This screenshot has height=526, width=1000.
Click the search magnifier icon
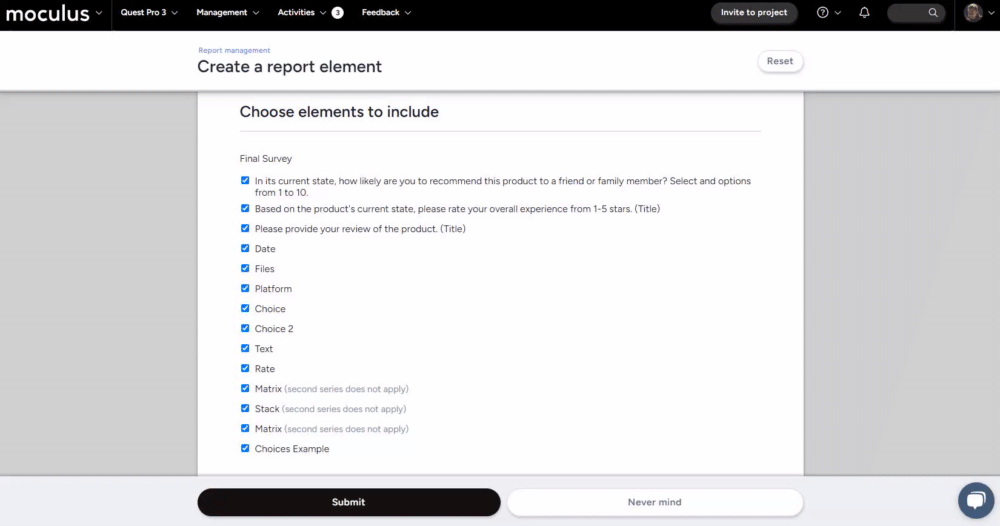coord(933,13)
